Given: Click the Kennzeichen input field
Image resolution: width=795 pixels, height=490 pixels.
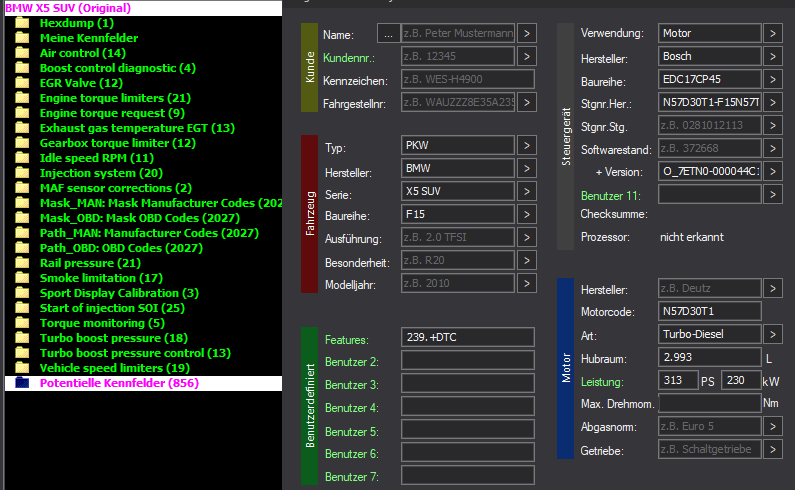Looking at the screenshot, I should (x=467, y=80).
